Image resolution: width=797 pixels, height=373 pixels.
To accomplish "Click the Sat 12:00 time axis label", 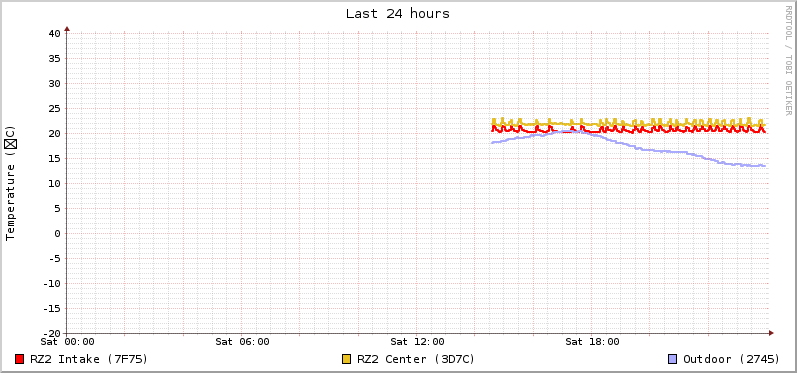I will pos(417,342).
